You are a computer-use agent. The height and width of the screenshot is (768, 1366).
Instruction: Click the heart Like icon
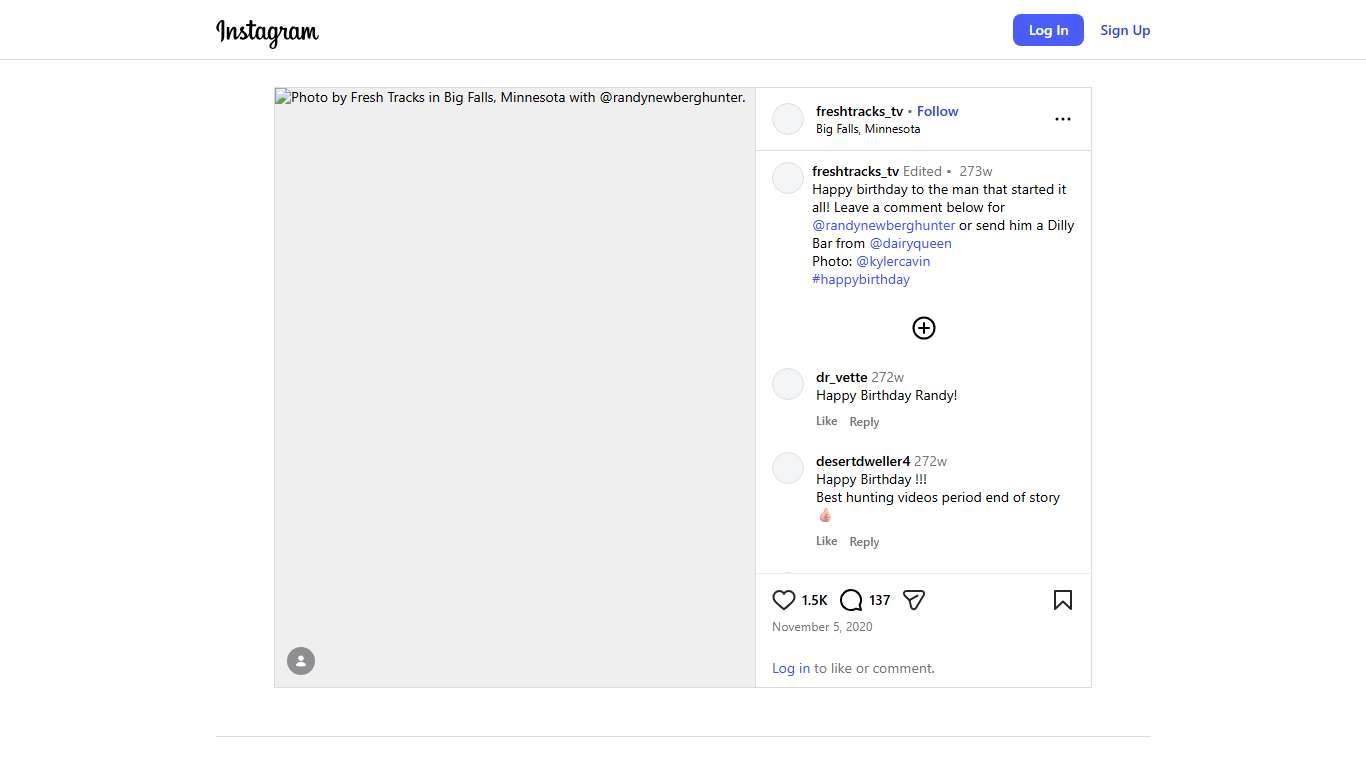784,600
